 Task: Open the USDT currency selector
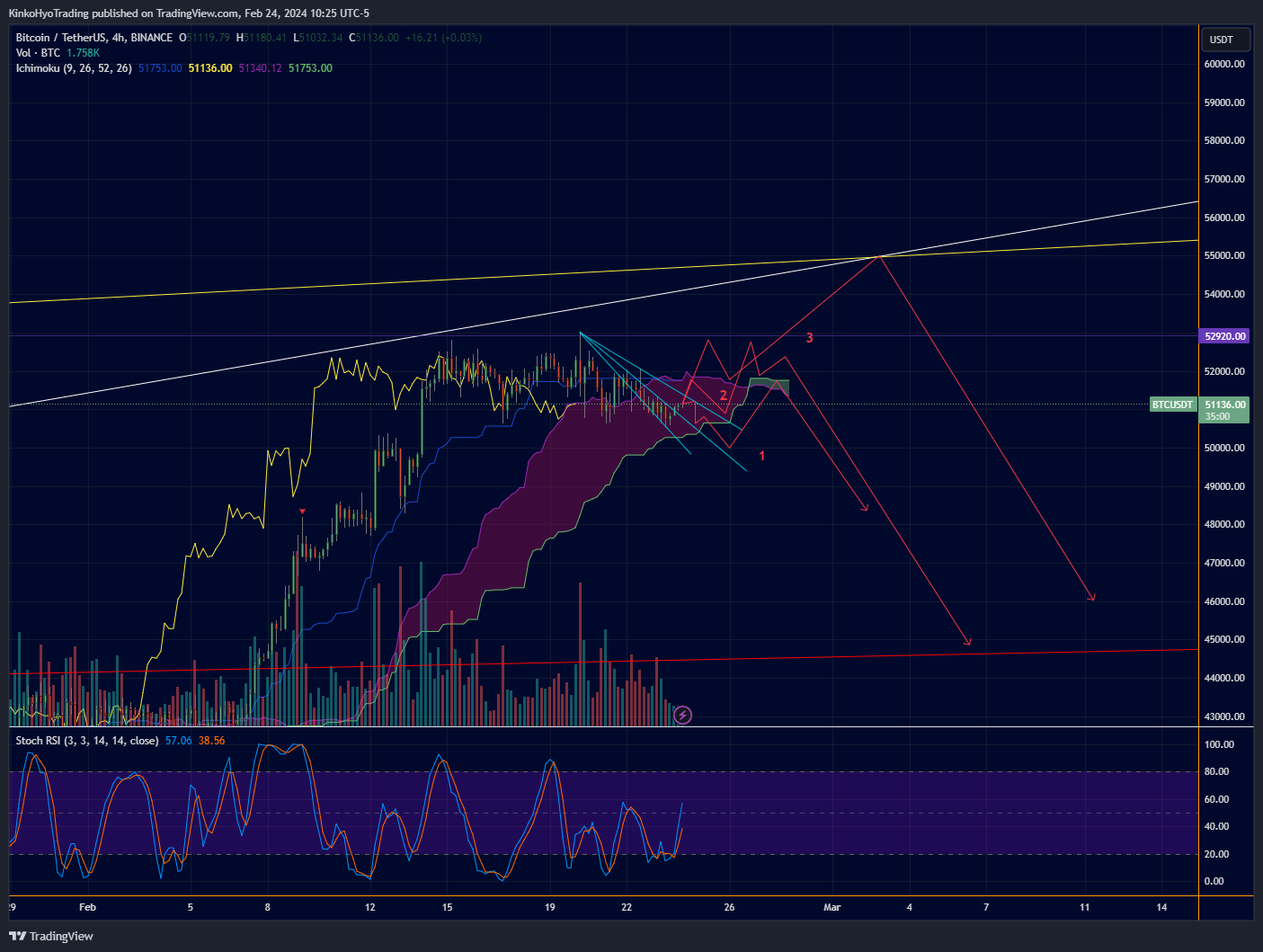1224,40
